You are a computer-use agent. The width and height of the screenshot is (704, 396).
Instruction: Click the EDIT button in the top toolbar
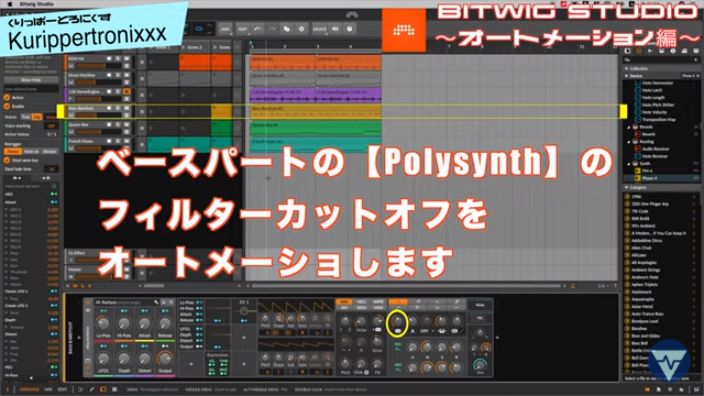click(x=242, y=29)
